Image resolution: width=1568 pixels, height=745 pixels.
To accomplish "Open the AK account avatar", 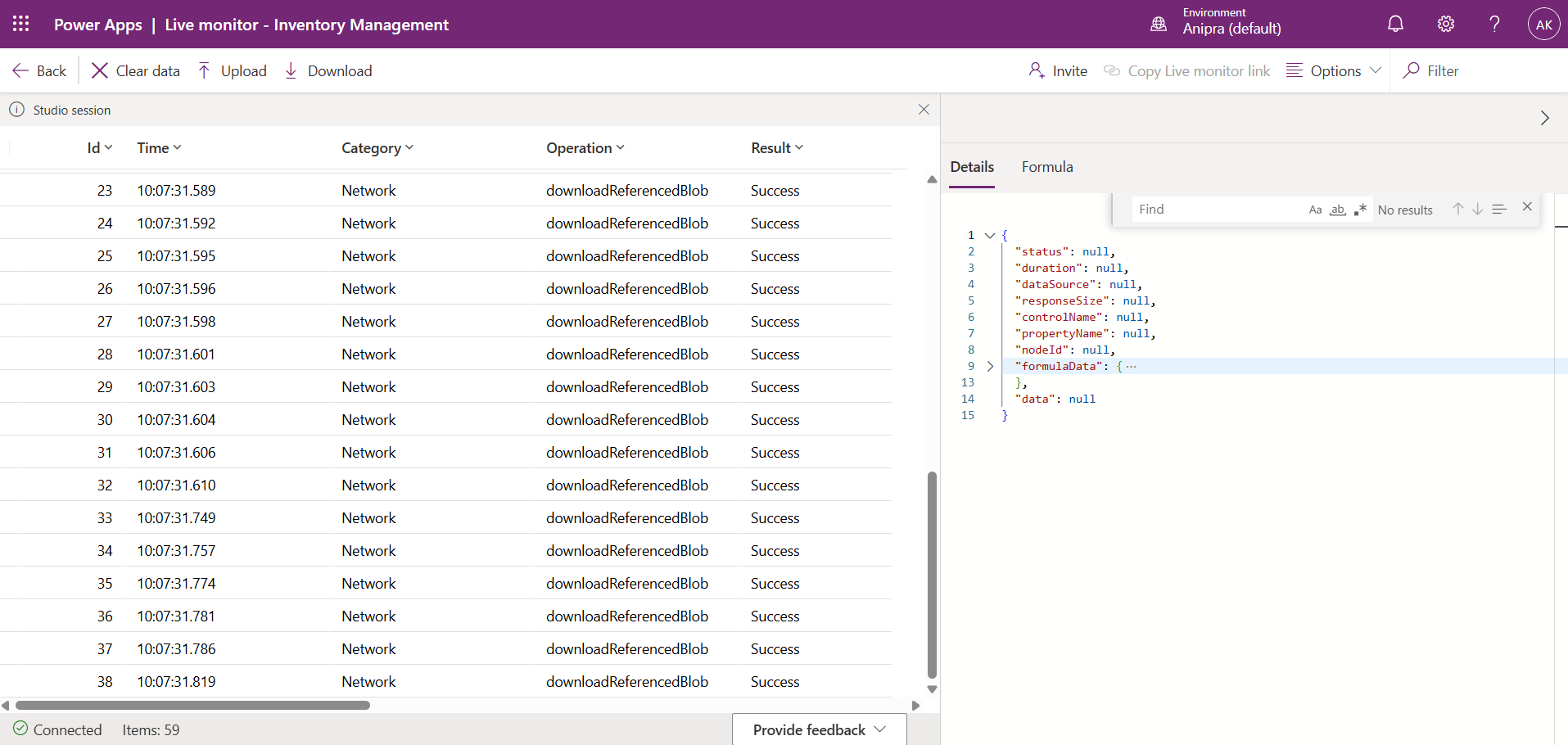I will click(1543, 24).
